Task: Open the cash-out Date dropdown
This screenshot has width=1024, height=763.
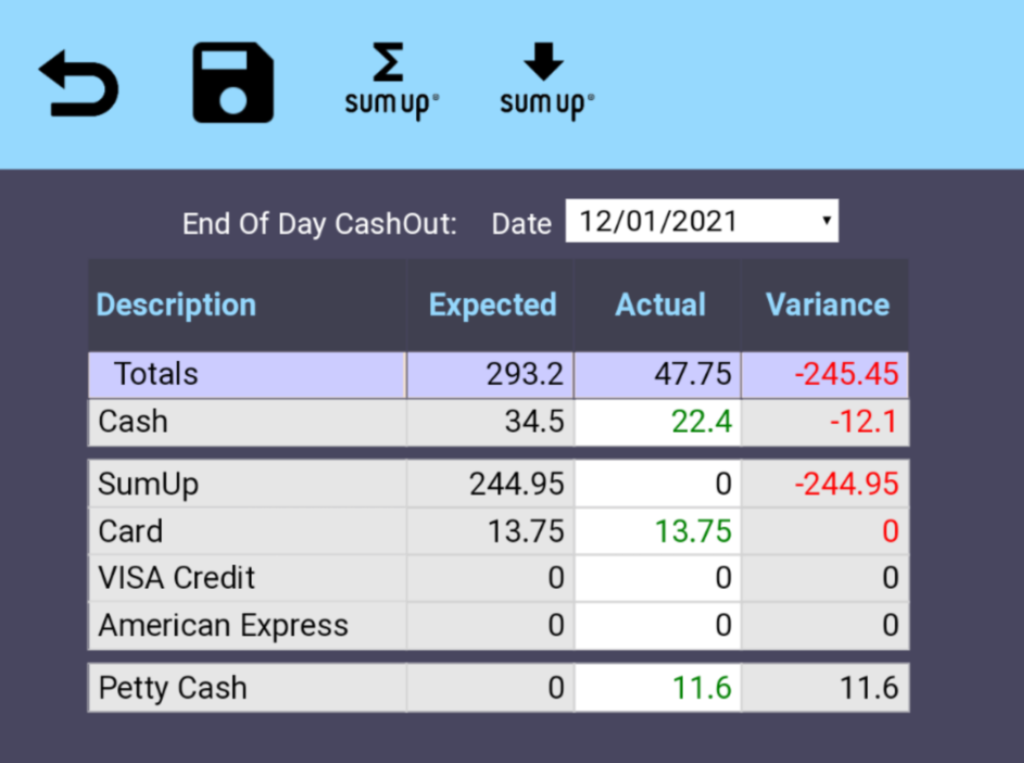Action: [x=701, y=222]
